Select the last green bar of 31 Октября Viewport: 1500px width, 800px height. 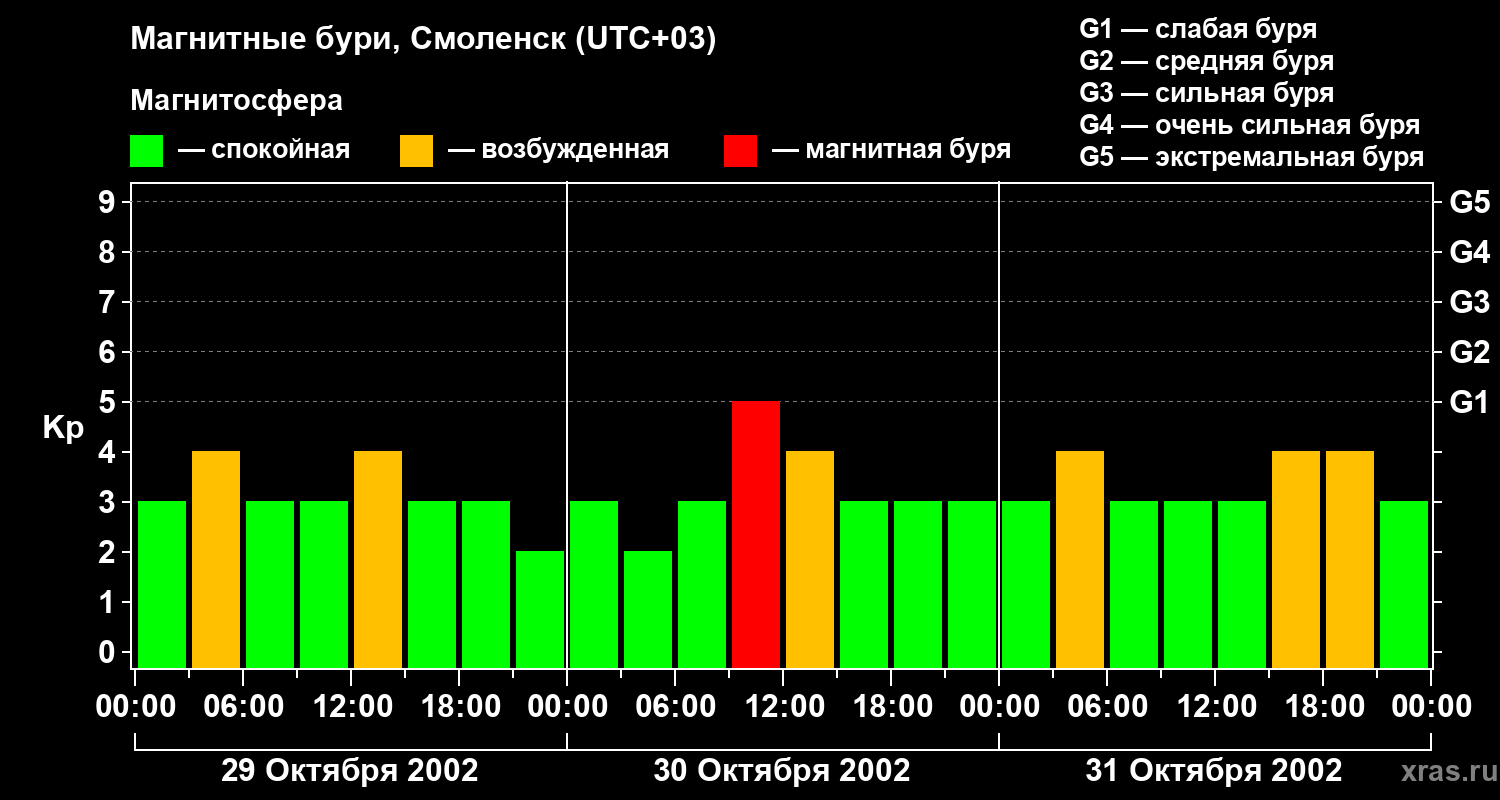[1404, 584]
